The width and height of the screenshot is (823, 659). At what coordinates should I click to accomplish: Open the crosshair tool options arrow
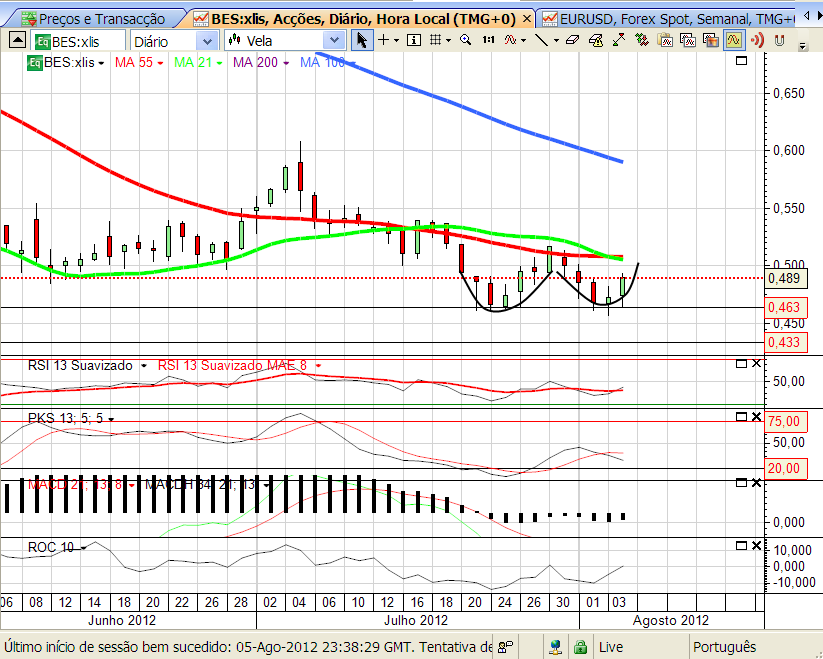[396, 40]
